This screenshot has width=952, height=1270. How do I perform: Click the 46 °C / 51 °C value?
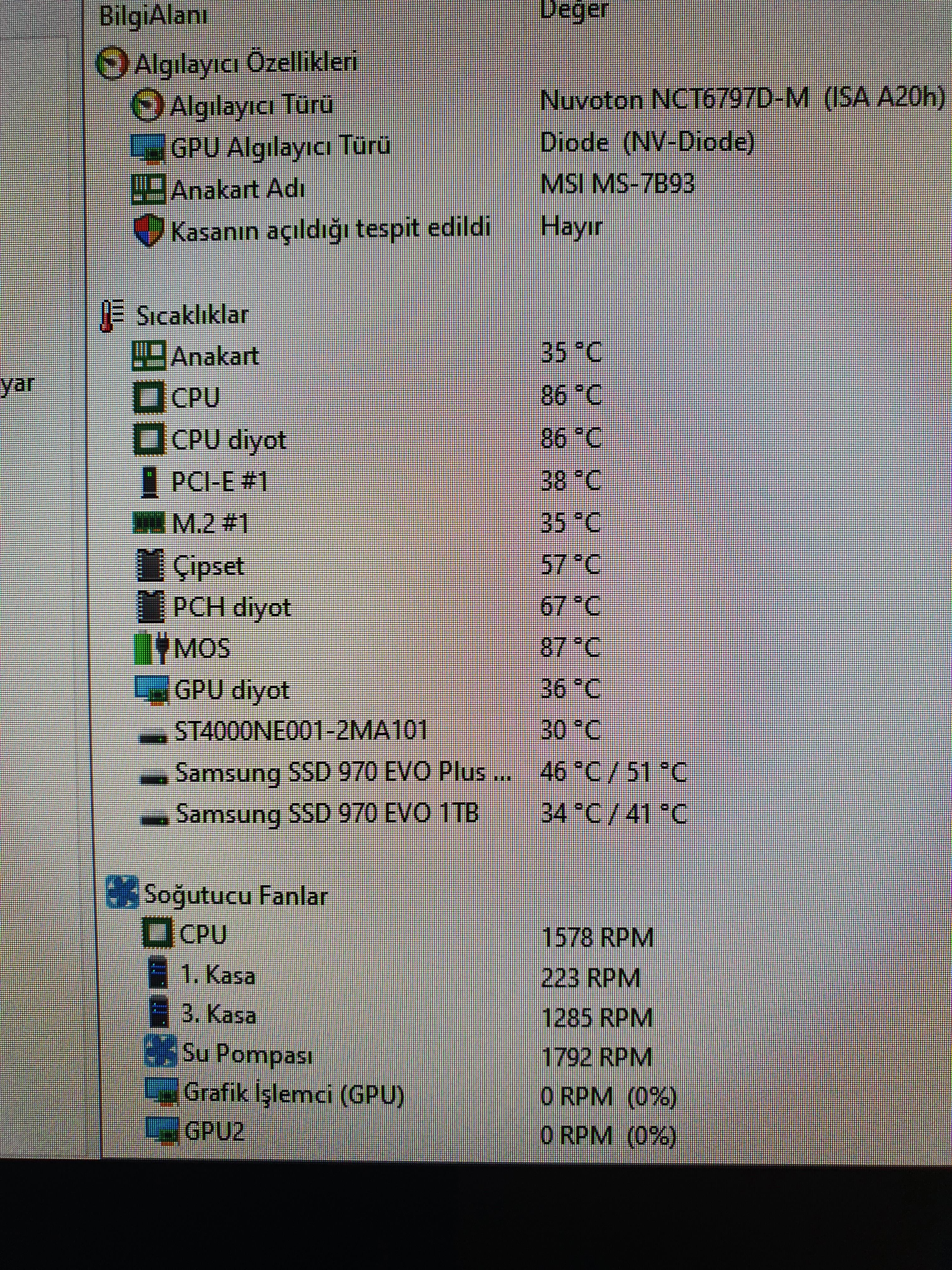click(614, 772)
